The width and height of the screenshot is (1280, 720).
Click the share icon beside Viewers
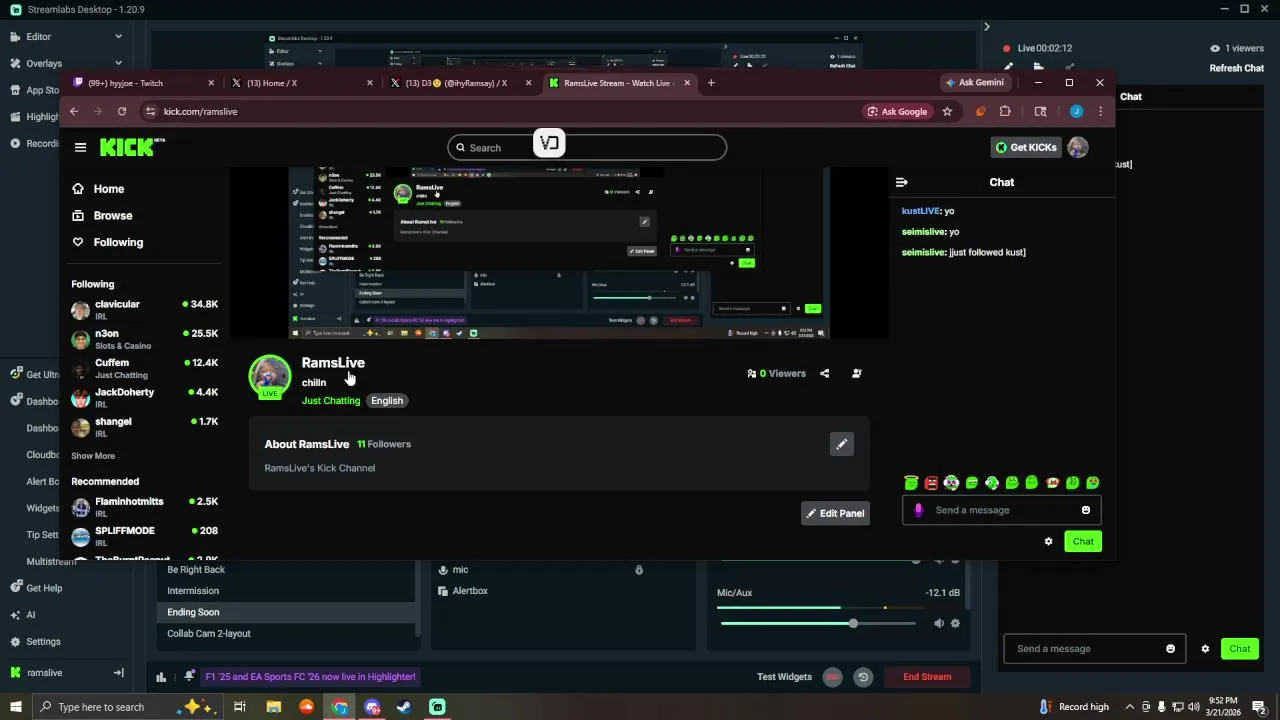coord(825,374)
